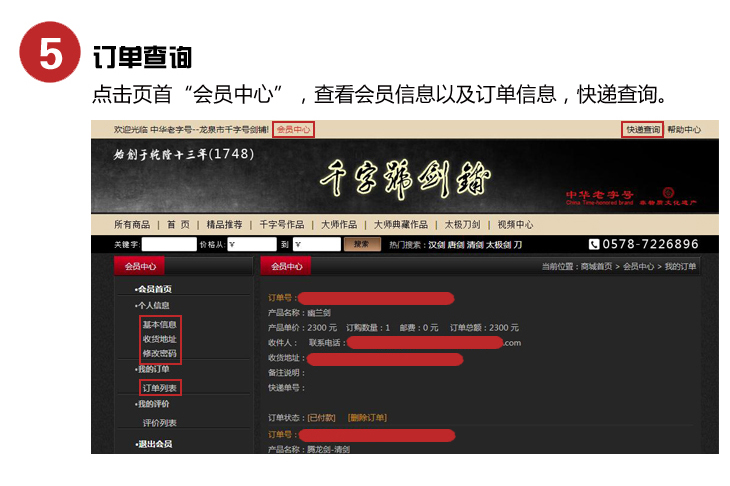
Task: Open 太极刀剑 navigation item
Action: click(x=462, y=224)
